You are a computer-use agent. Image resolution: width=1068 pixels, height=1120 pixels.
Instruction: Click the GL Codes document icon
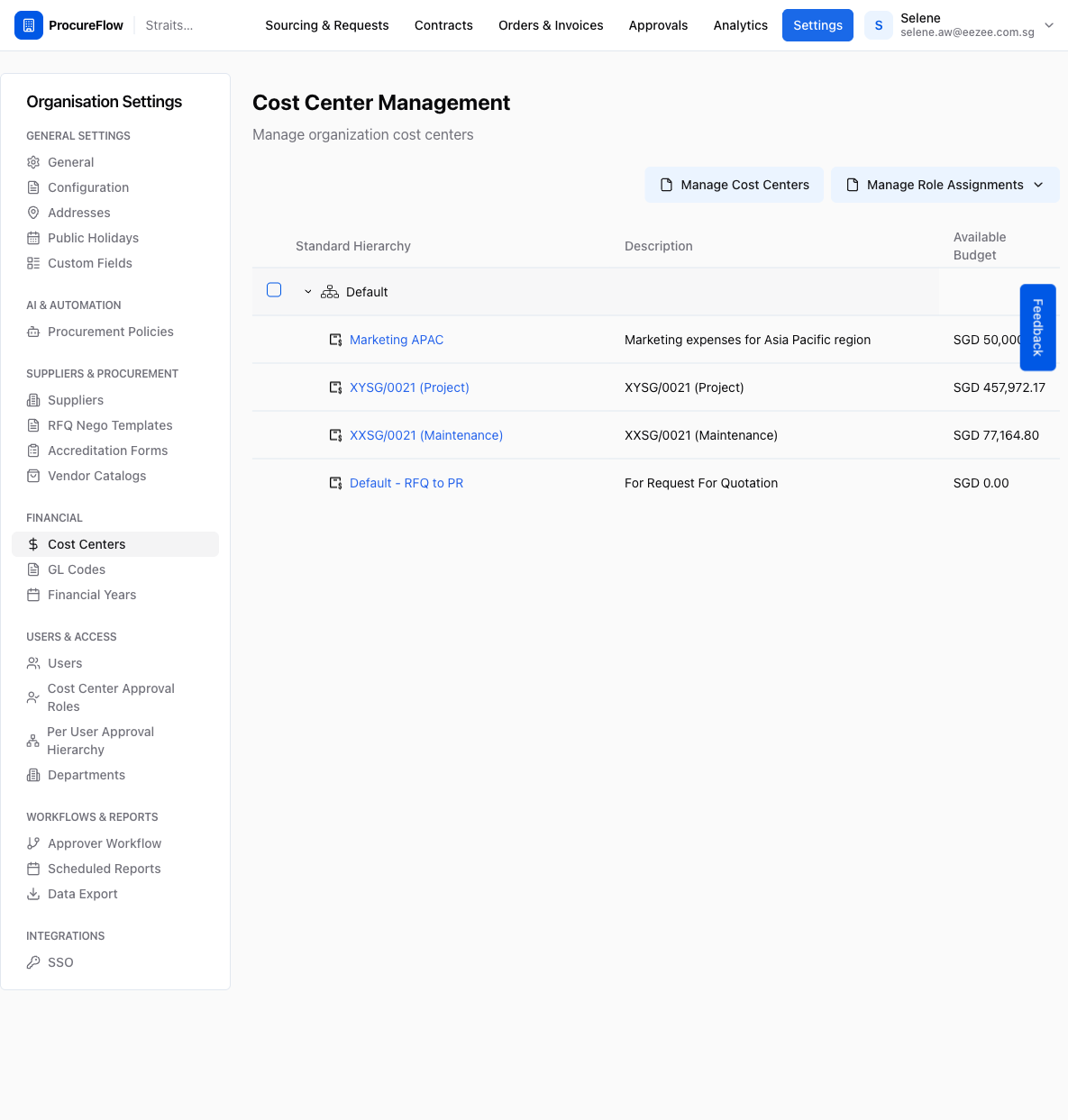point(33,569)
